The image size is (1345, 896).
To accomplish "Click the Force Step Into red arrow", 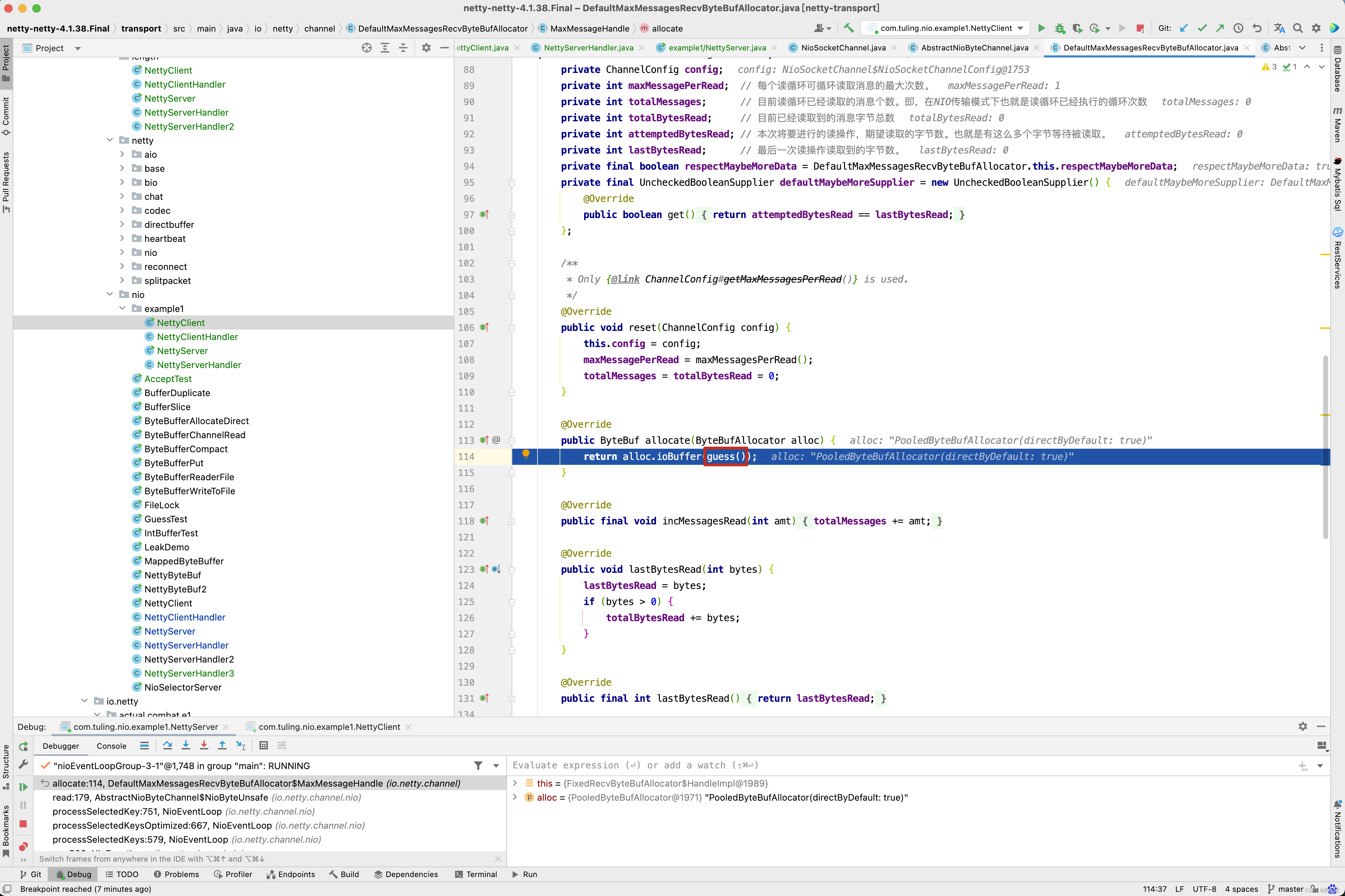I will (203, 745).
